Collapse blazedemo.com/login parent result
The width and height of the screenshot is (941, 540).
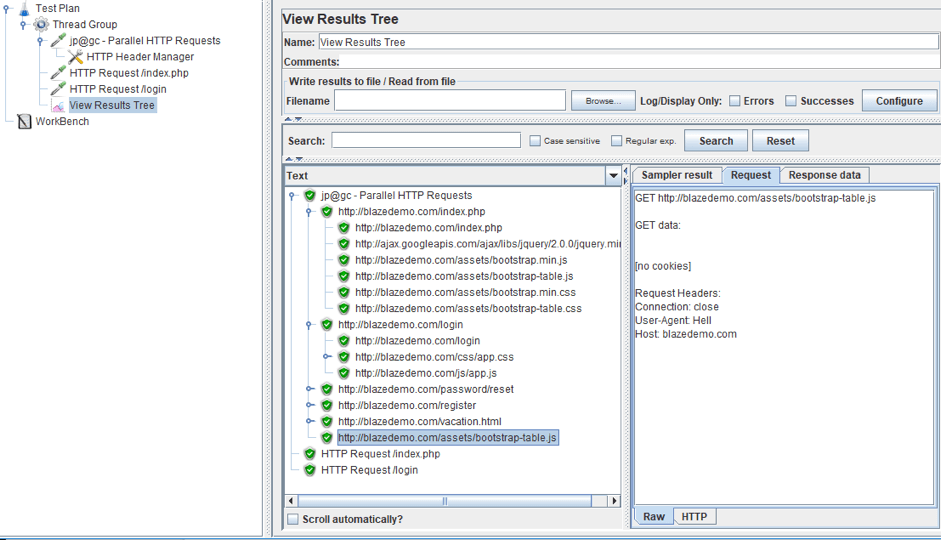[309, 325]
